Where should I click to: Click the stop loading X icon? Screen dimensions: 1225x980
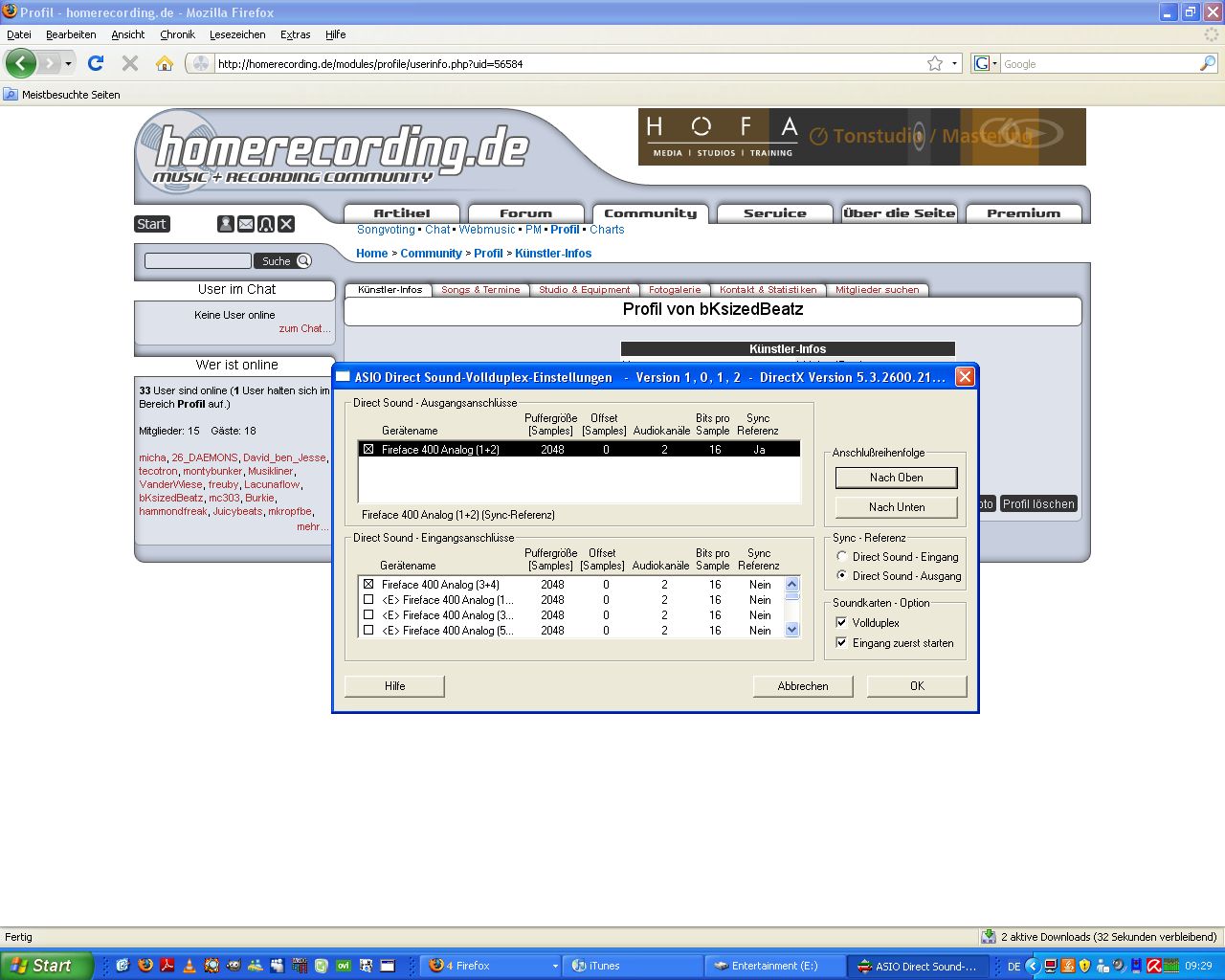coord(130,63)
